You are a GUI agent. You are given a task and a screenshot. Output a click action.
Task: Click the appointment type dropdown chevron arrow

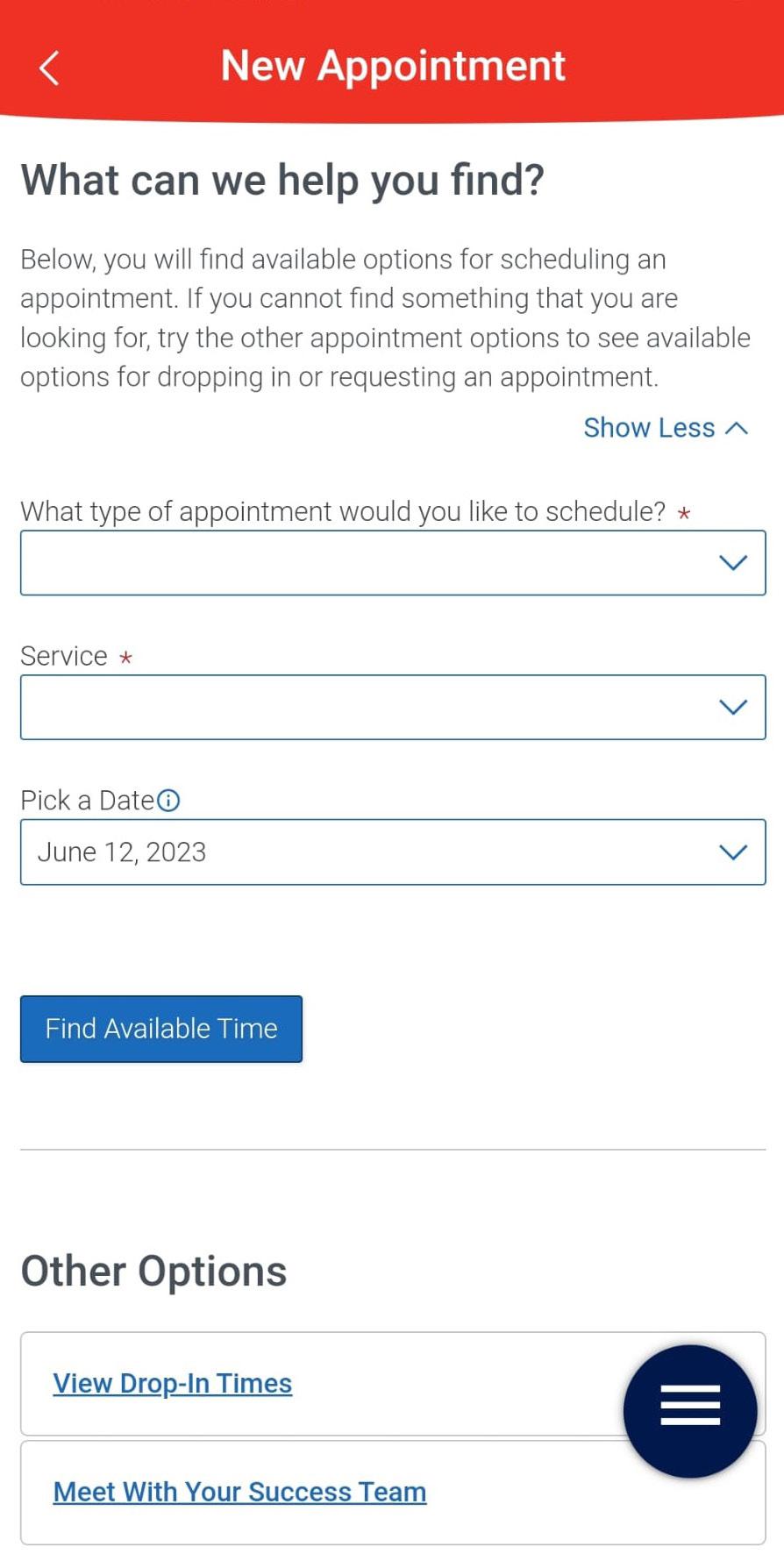pos(732,563)
